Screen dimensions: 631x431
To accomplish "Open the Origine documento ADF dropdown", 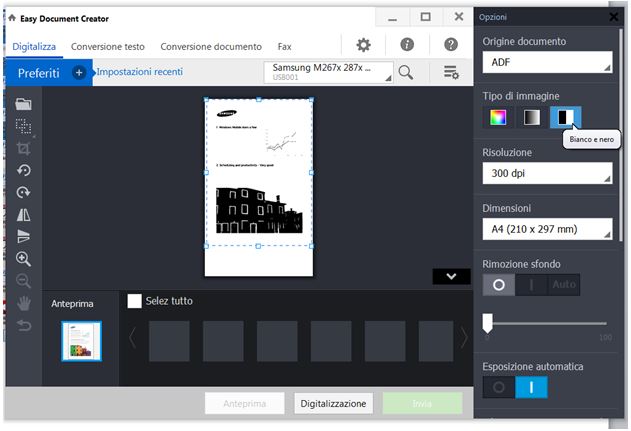I will [x=546, y=62].
